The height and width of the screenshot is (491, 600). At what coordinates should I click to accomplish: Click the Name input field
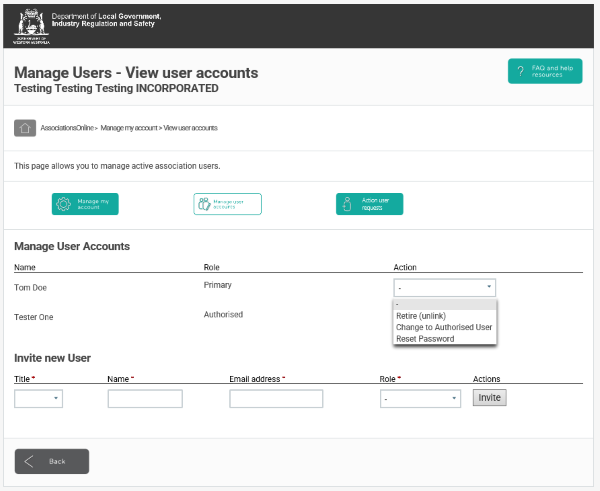[145, 398]
